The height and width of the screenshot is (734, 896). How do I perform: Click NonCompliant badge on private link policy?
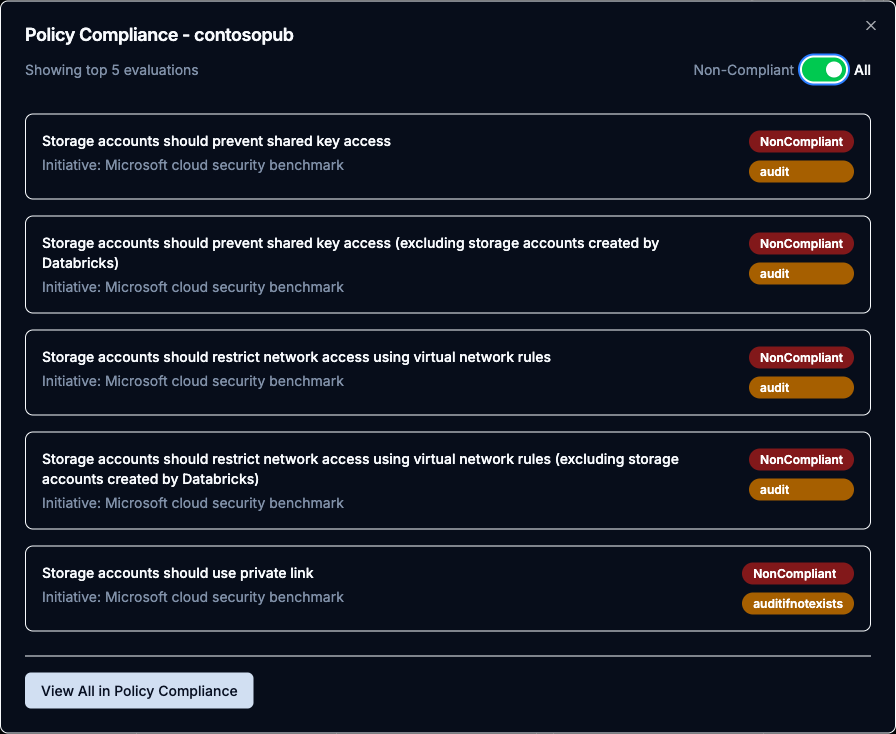(x=798, y=574)
